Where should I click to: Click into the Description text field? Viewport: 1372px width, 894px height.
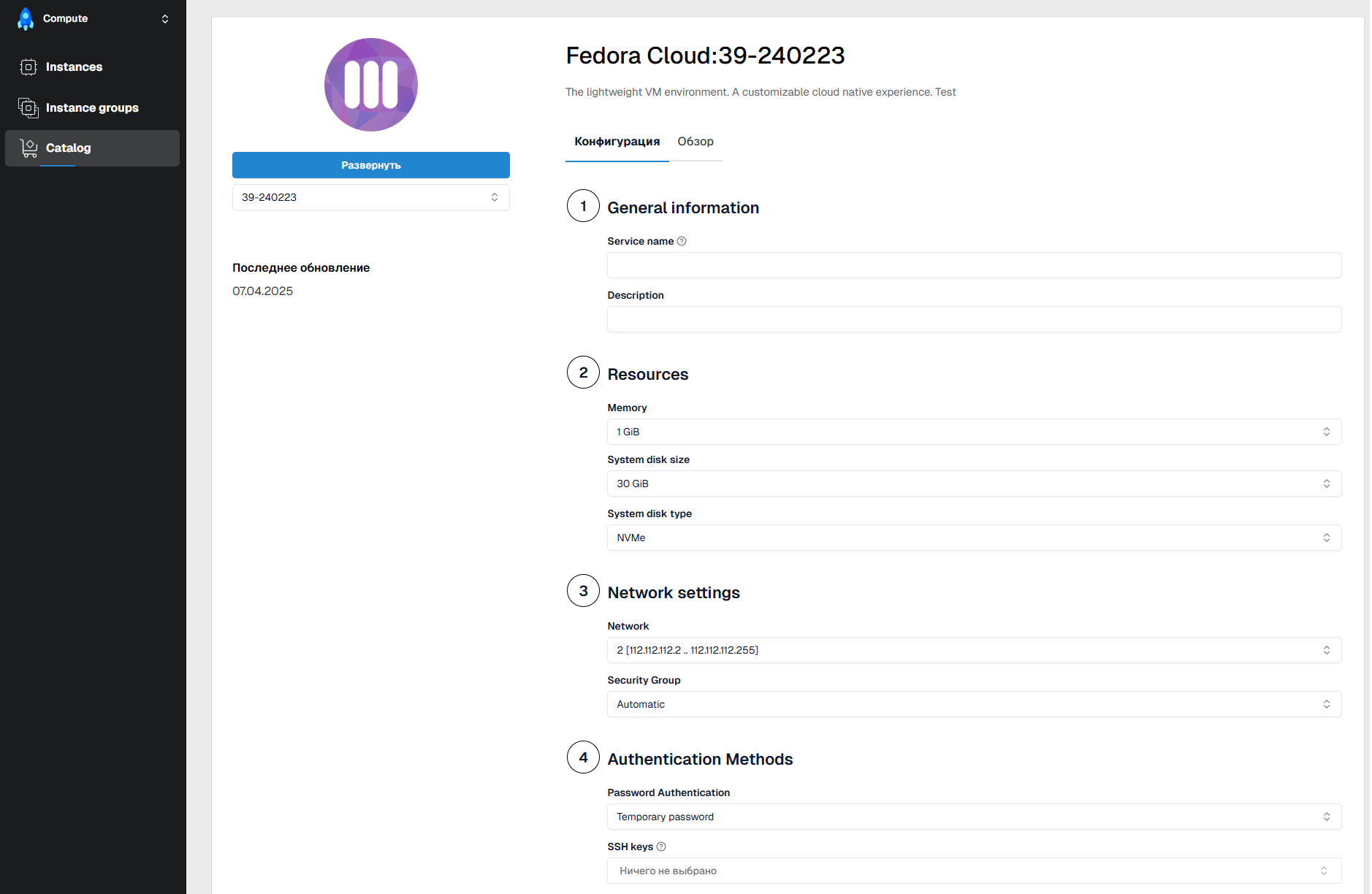[974, 319]
